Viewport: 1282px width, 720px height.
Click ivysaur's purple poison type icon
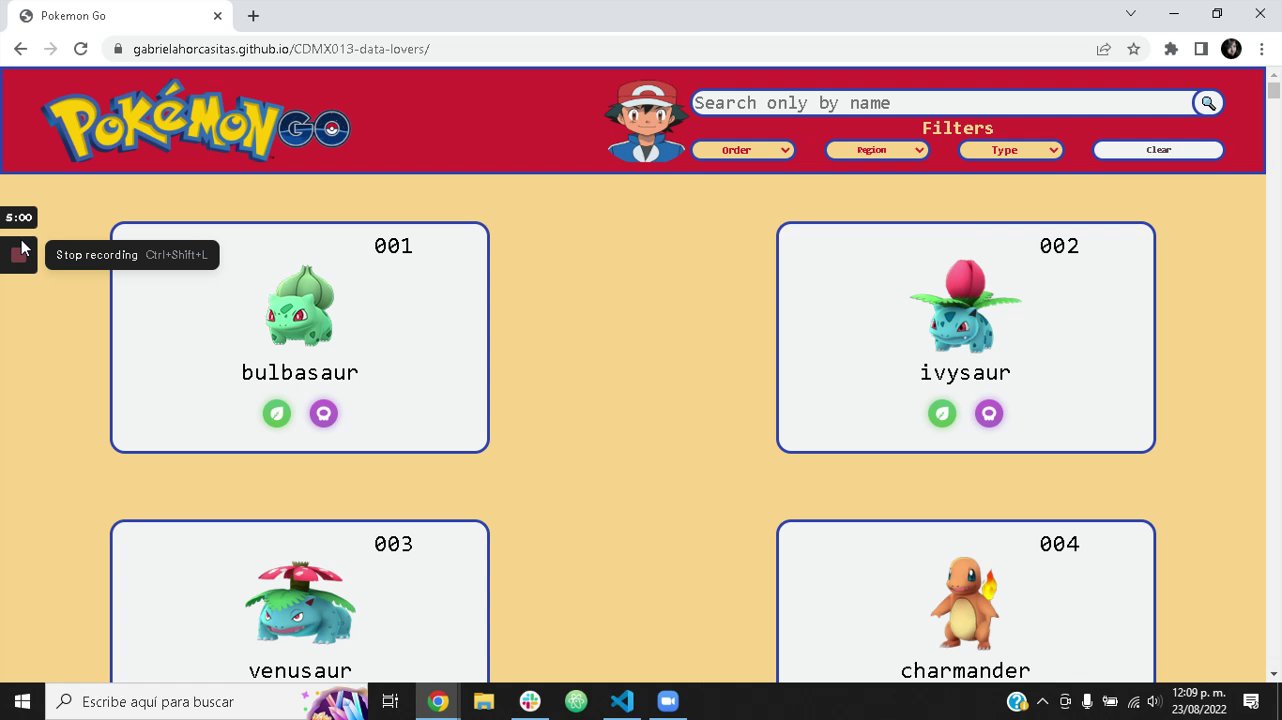pos(989,413)
